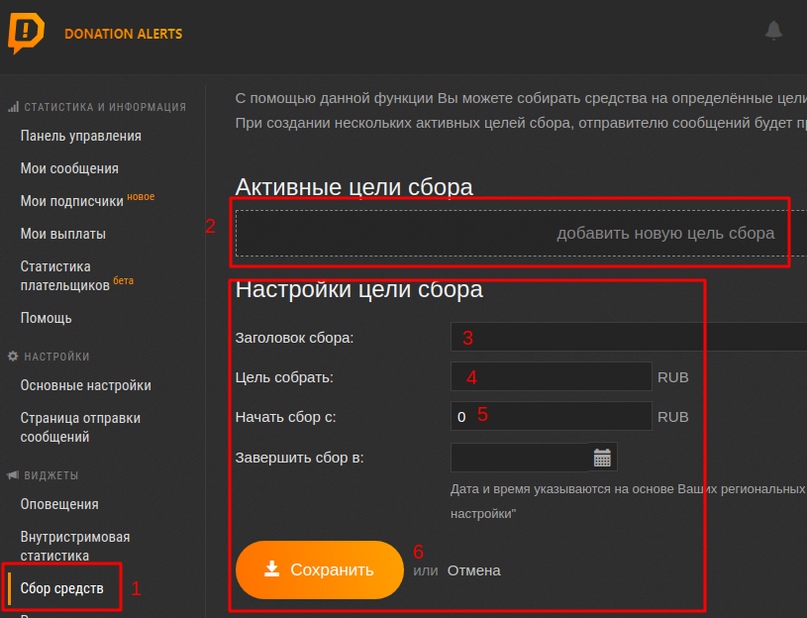The height and width of the screenshot is (618, 807).
Task: Select Сбор средств in the sidebar
Action: [62, 588]
